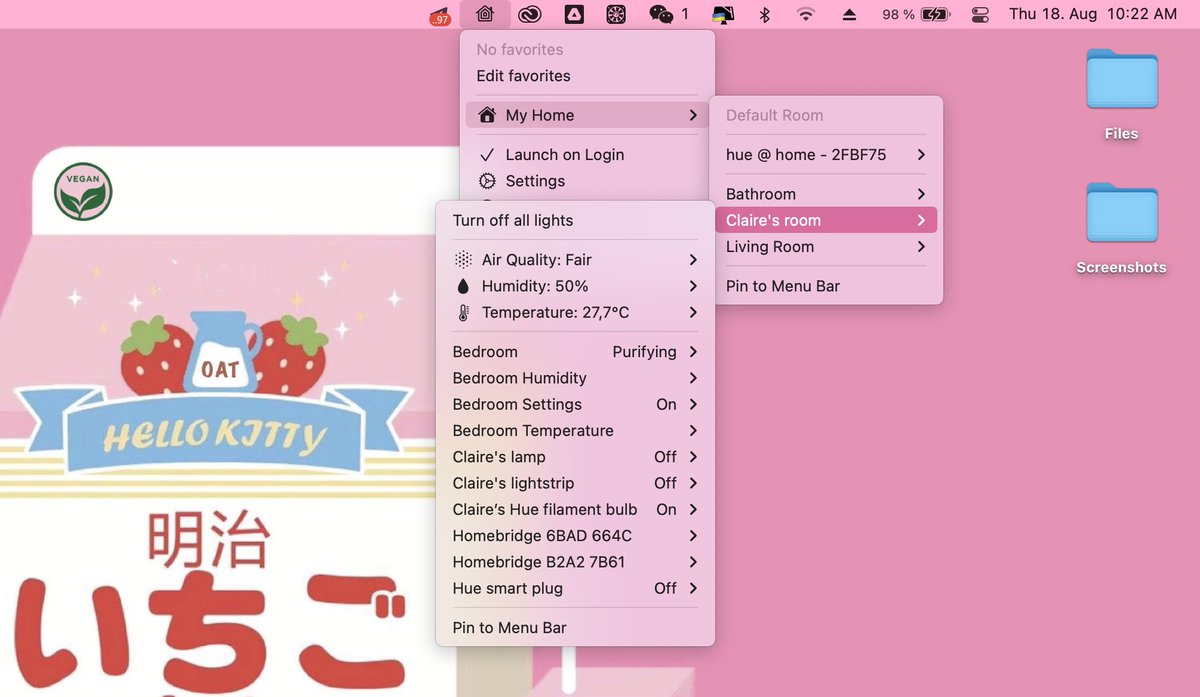Image resolution: width=1200 pixels, height=697 pixels.
Task: Click the Homebridge B2A2 7B61 row
Action: point(575,562)
